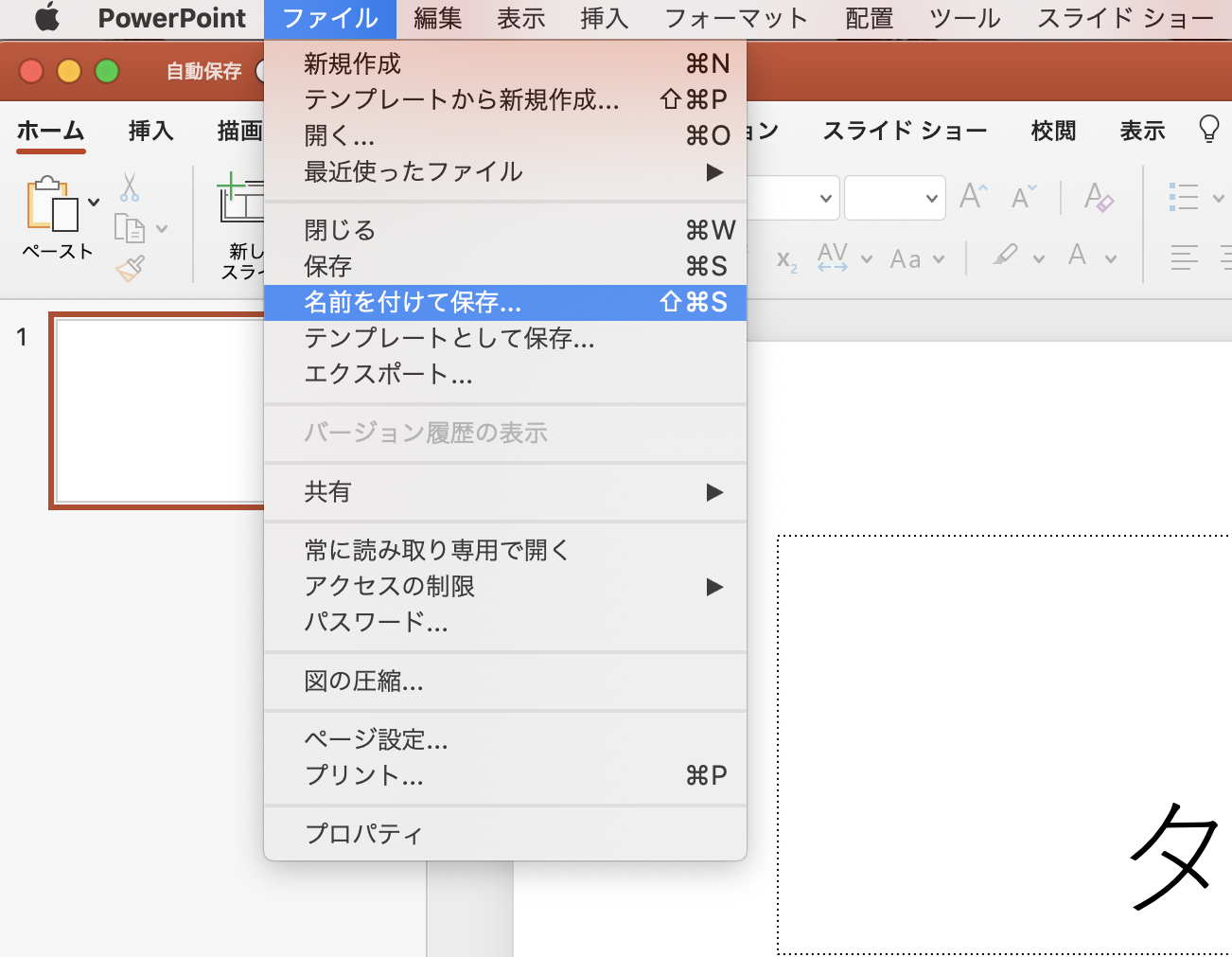Click the increase font size icon
The image size is (1232, 957).
point(974,196)
